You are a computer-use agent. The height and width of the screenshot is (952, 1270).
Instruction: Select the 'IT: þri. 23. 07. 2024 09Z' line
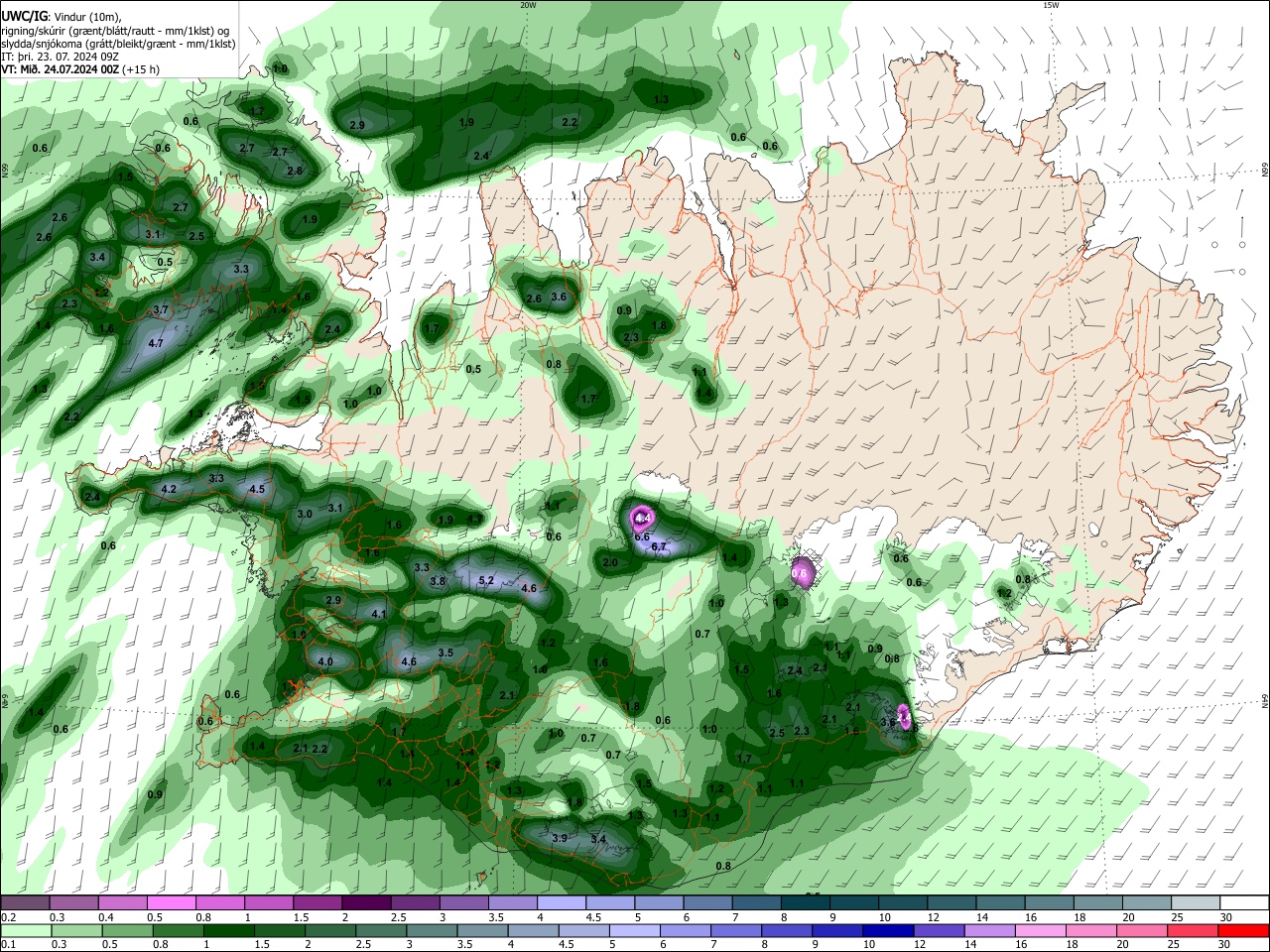[x=60, y=57]
